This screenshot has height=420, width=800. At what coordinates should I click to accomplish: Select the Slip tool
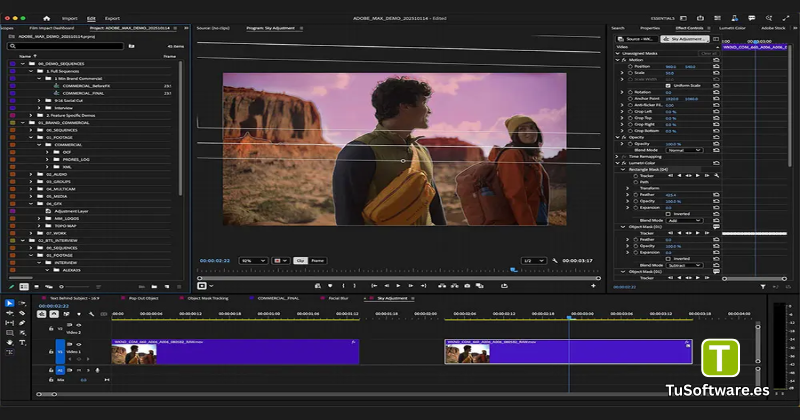[10, 323]
